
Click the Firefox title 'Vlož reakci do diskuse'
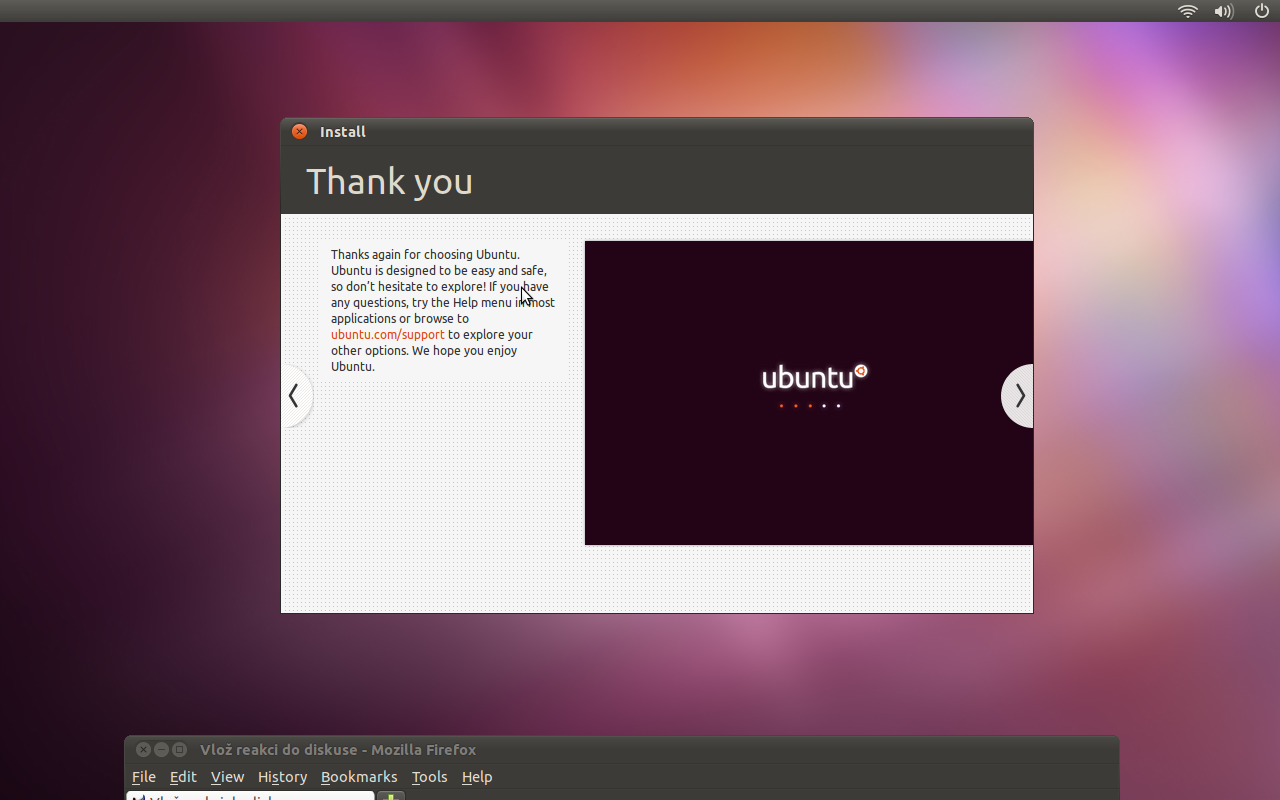(x=279, y=750)
